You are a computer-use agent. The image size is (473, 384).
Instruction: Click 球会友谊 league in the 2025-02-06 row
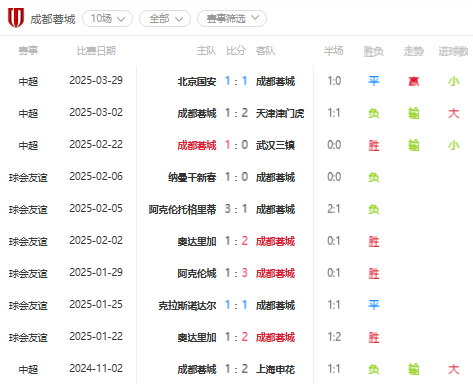pos(28,177)
